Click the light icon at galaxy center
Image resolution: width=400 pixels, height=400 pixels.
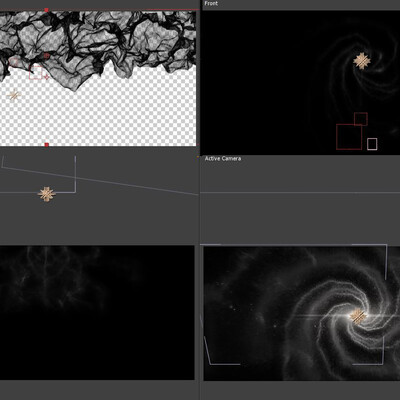click(x=358, y=316)
